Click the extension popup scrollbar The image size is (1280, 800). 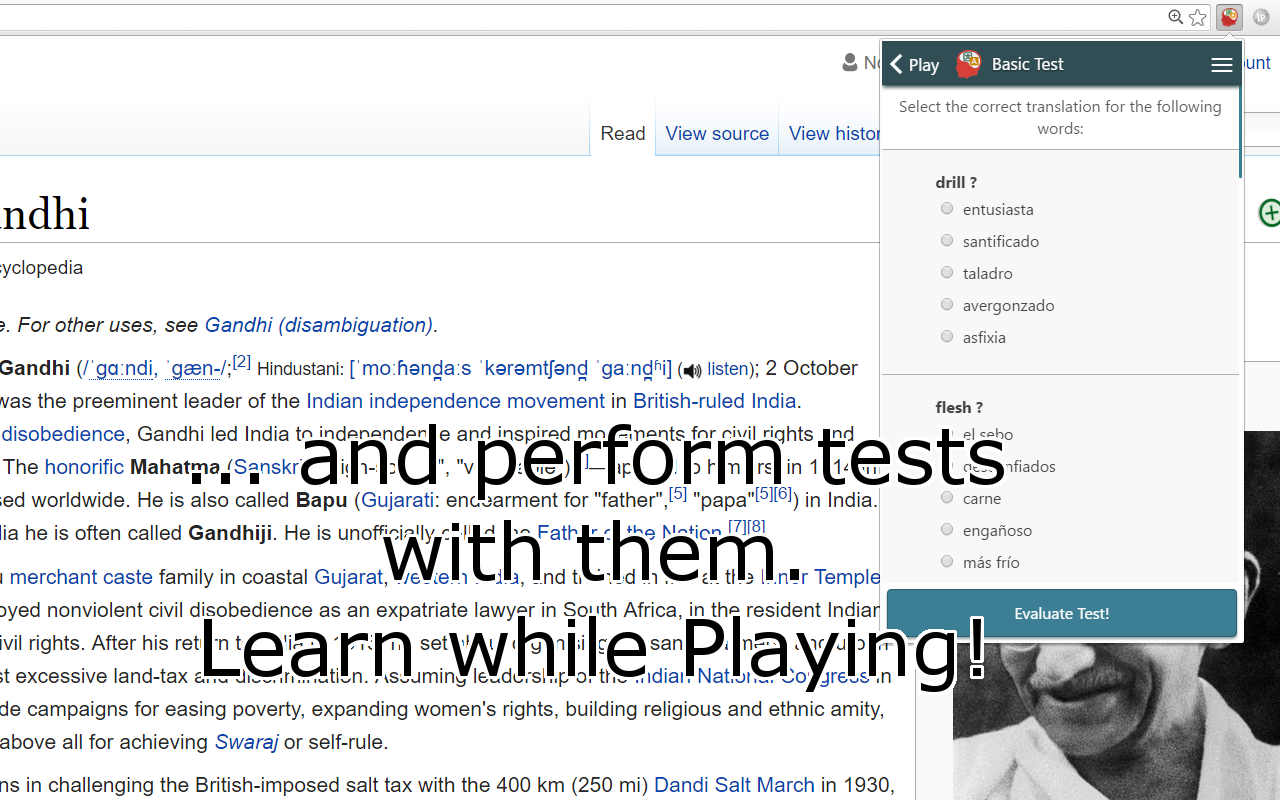(1240, 130)
